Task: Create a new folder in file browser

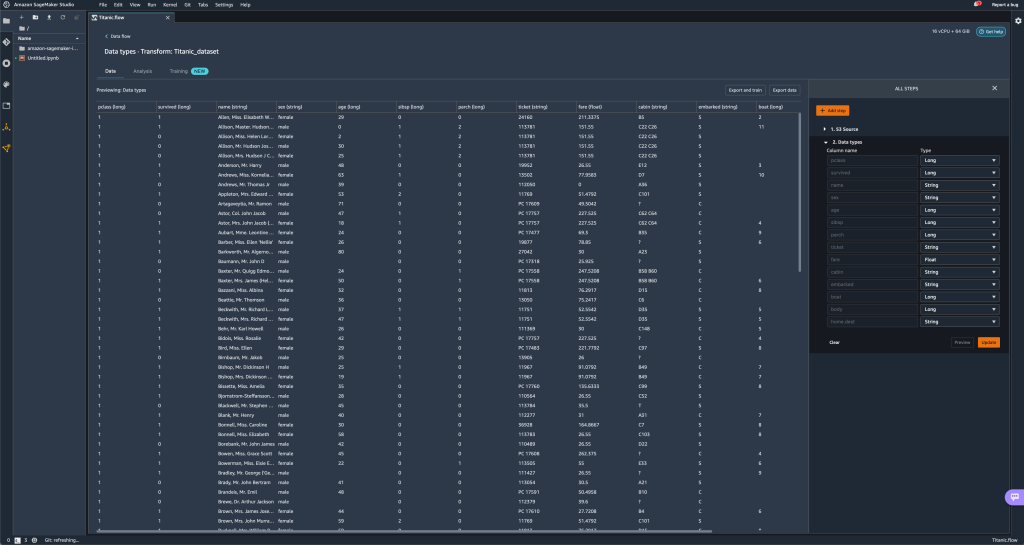Action: [35, 18]
